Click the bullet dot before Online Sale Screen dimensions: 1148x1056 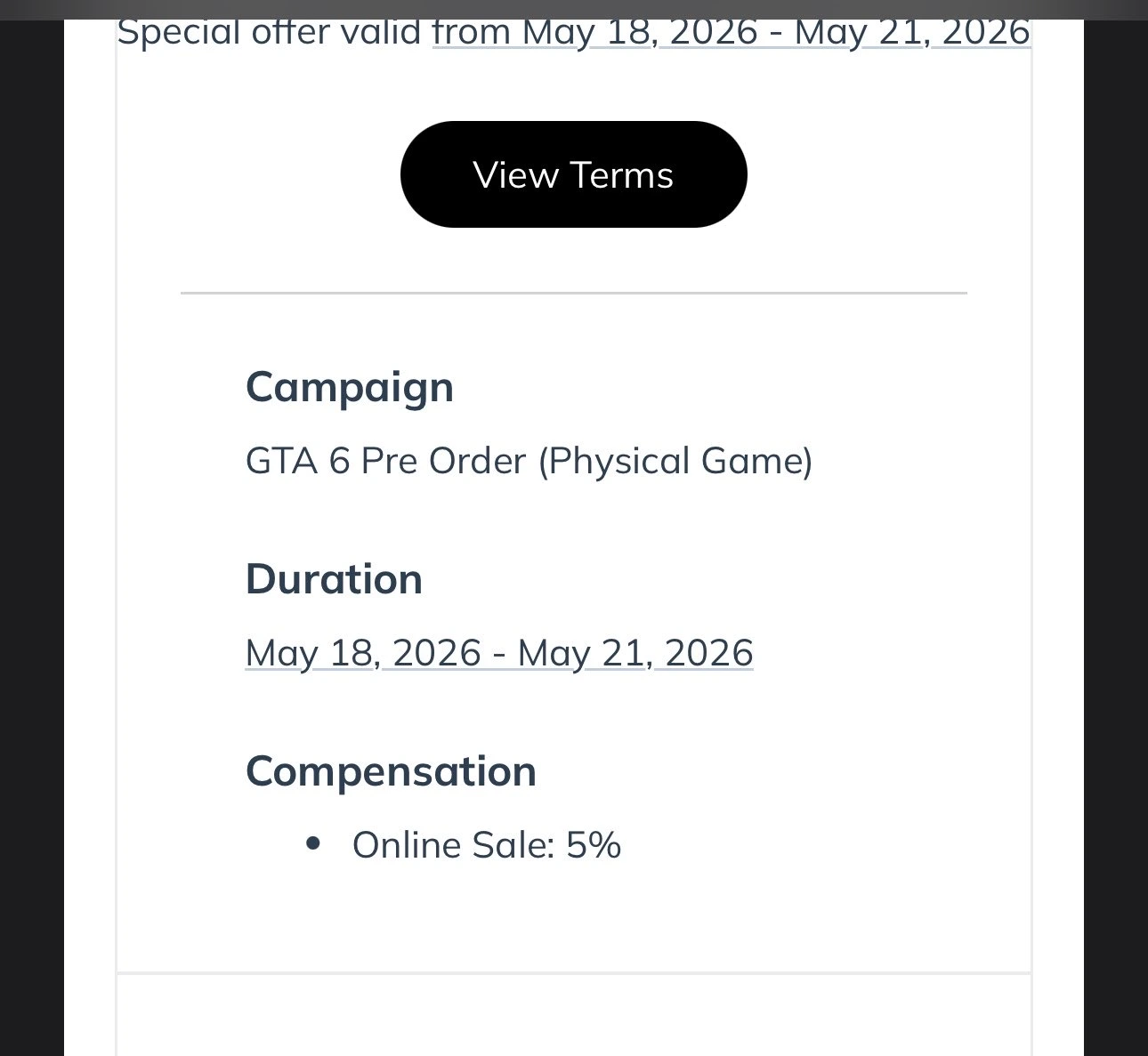pos(312,843)
